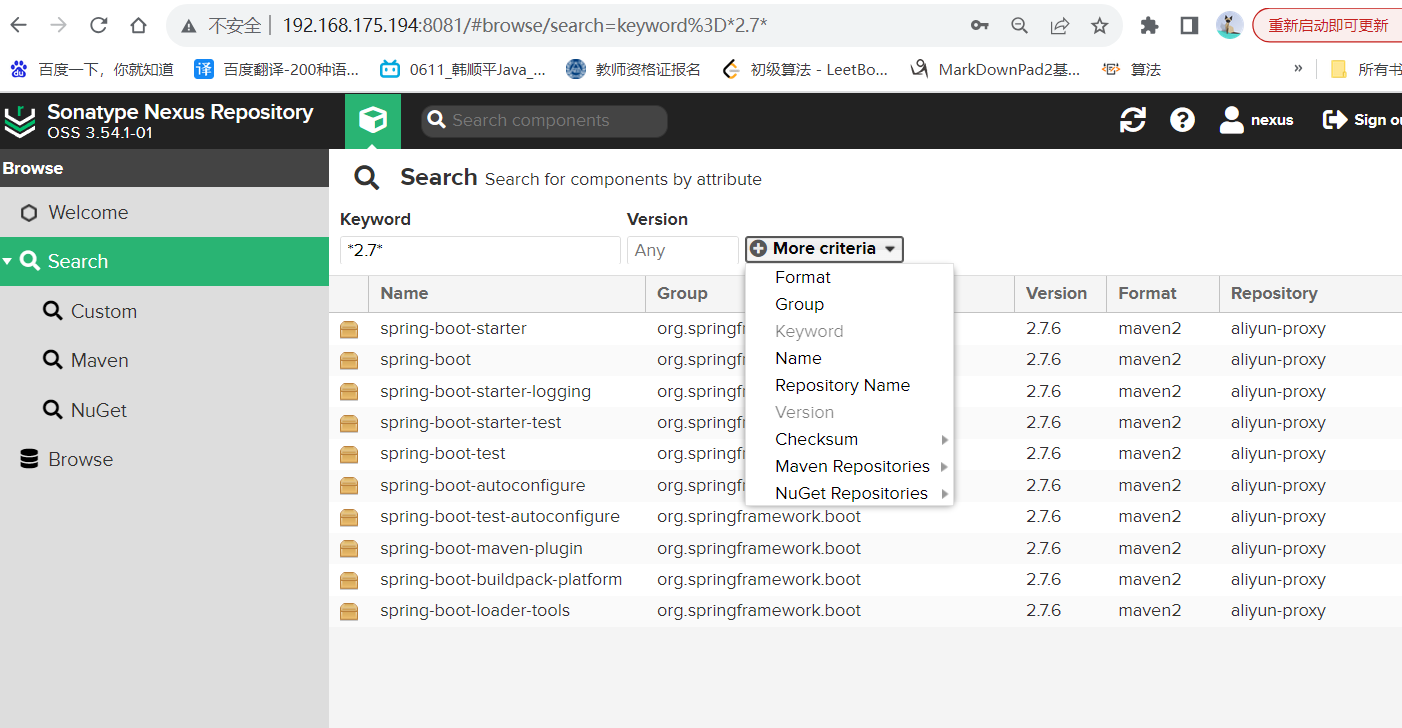Viewport: 1402px width, 728px height.
Task: Open 百度翻译 bookmark
Action: click(277, 69)
